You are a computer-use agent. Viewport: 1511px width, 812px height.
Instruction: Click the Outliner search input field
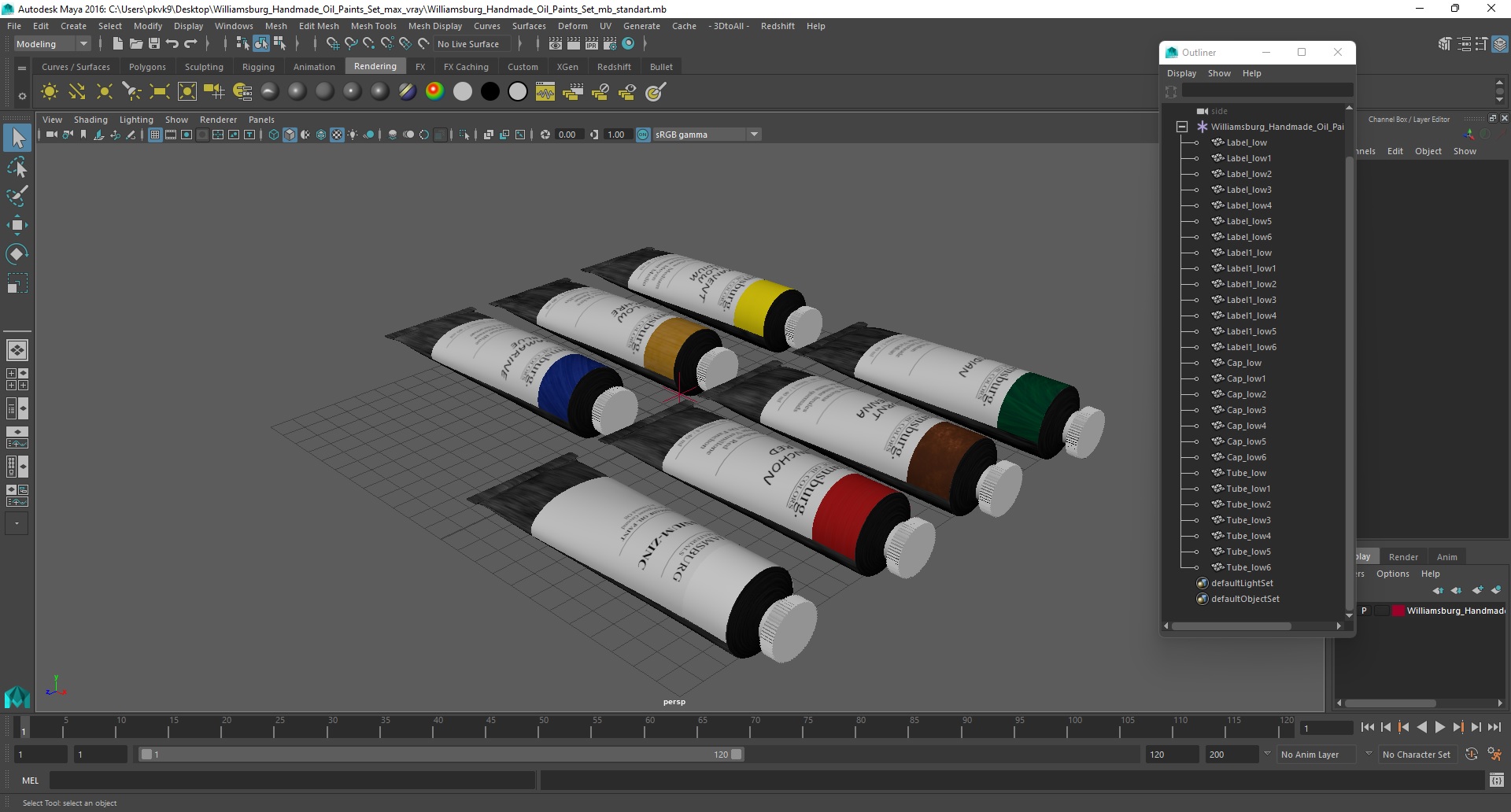pyautogui.click(x=1266, y=90)
